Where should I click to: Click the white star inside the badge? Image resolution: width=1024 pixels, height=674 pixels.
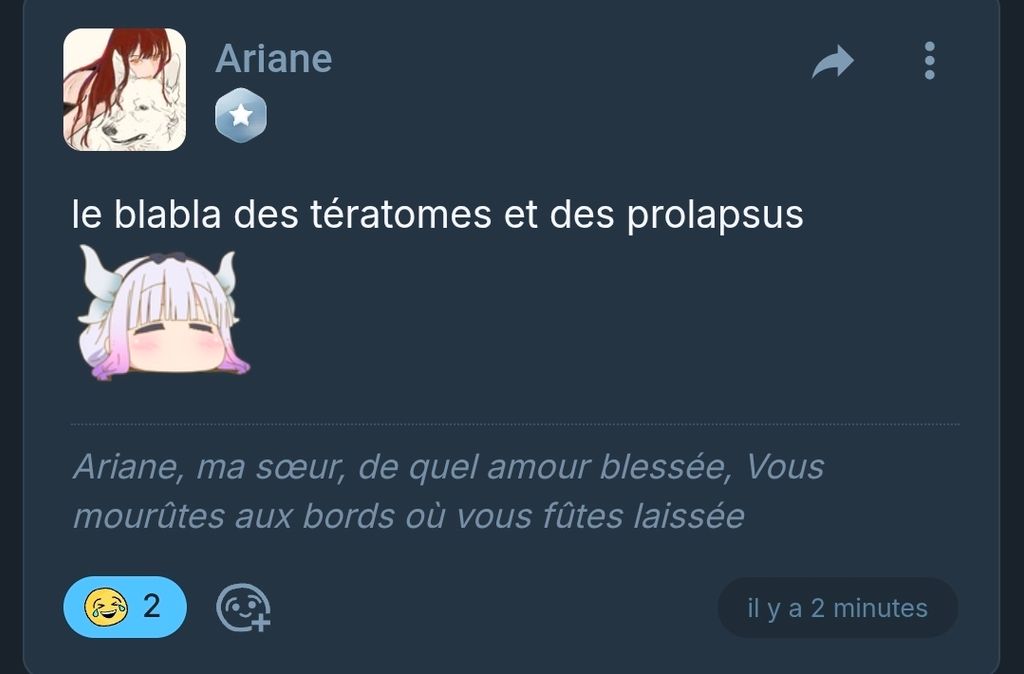[x=241, y=115]
